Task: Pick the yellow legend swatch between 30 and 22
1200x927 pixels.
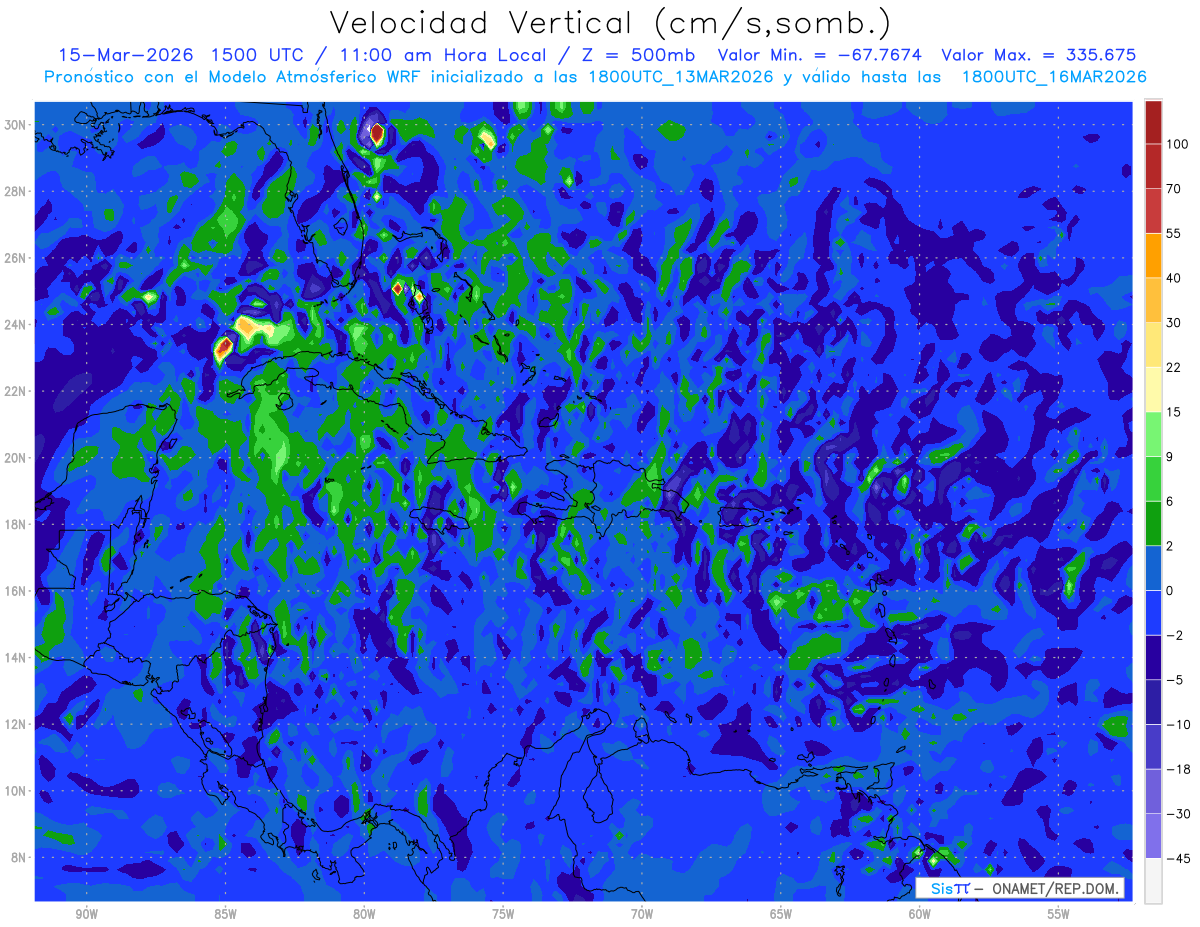Action: point(1153,344)
